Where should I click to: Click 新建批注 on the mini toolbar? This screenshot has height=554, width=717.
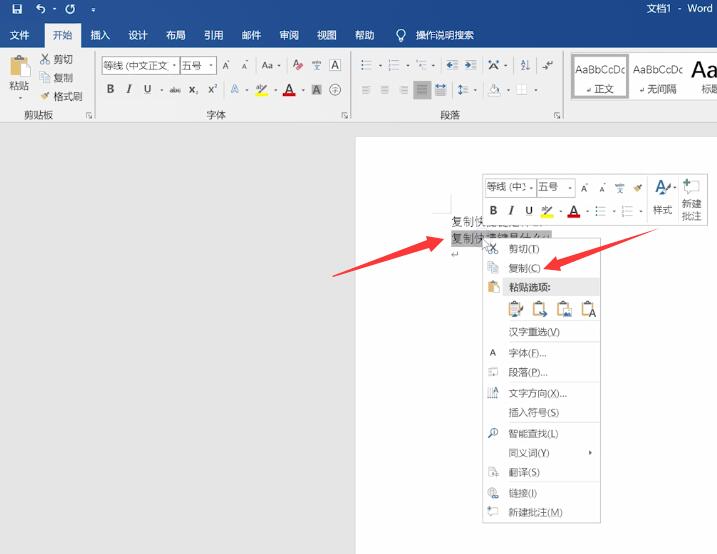(x=691, y=200)
